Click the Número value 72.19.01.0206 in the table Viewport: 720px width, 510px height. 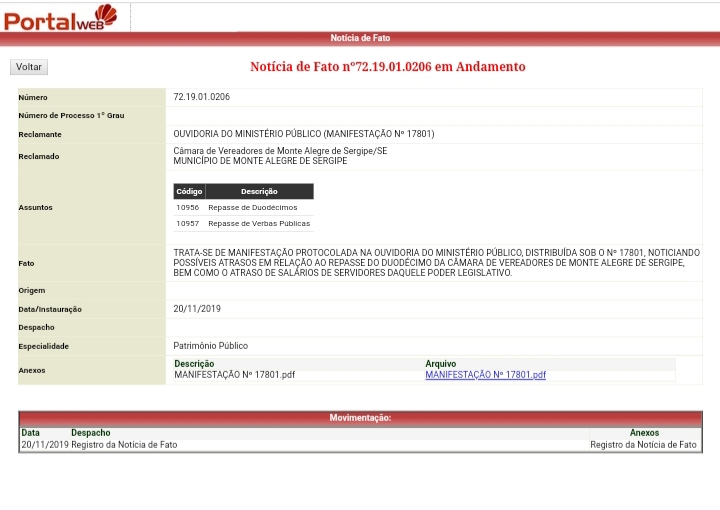(x=201, y=97)
